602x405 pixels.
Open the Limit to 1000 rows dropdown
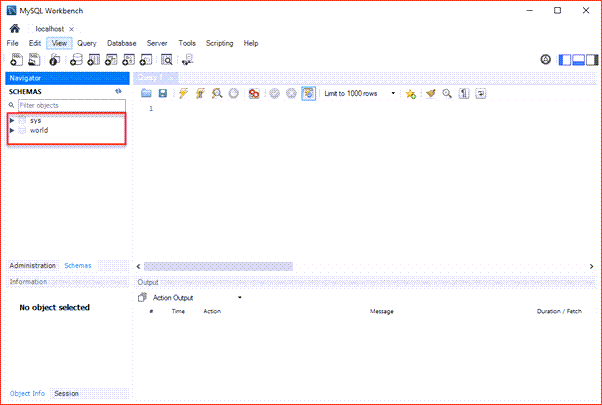coord(393,93)
